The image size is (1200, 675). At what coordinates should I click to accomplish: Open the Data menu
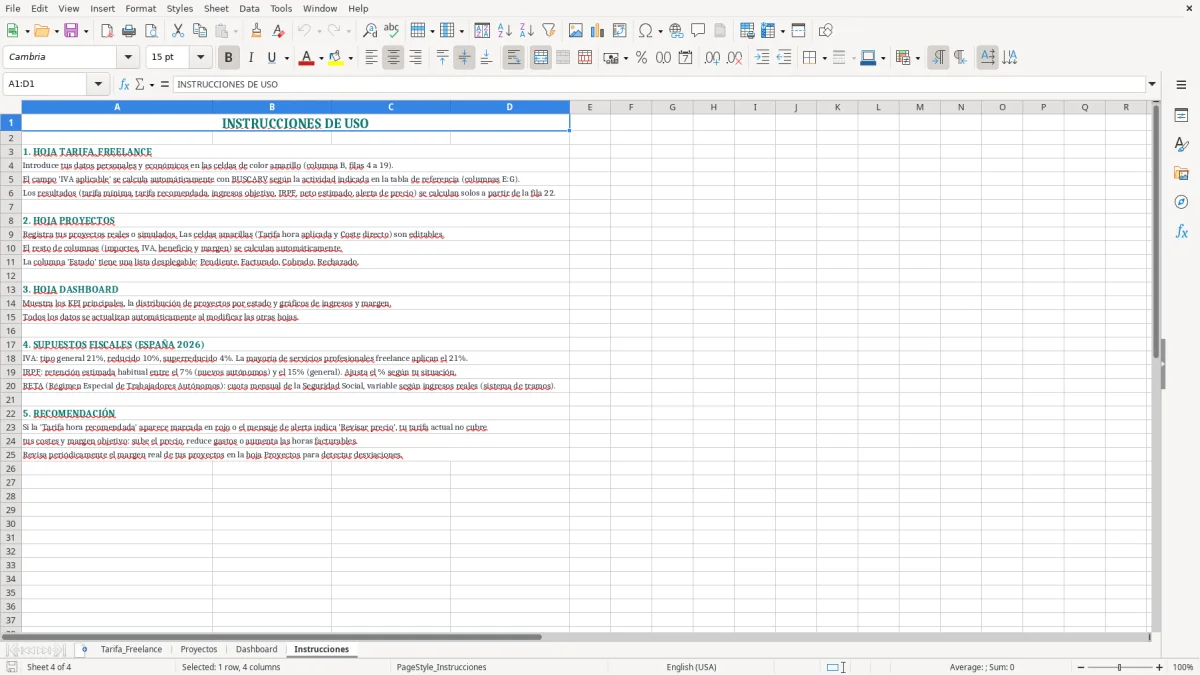pos(249,8)
